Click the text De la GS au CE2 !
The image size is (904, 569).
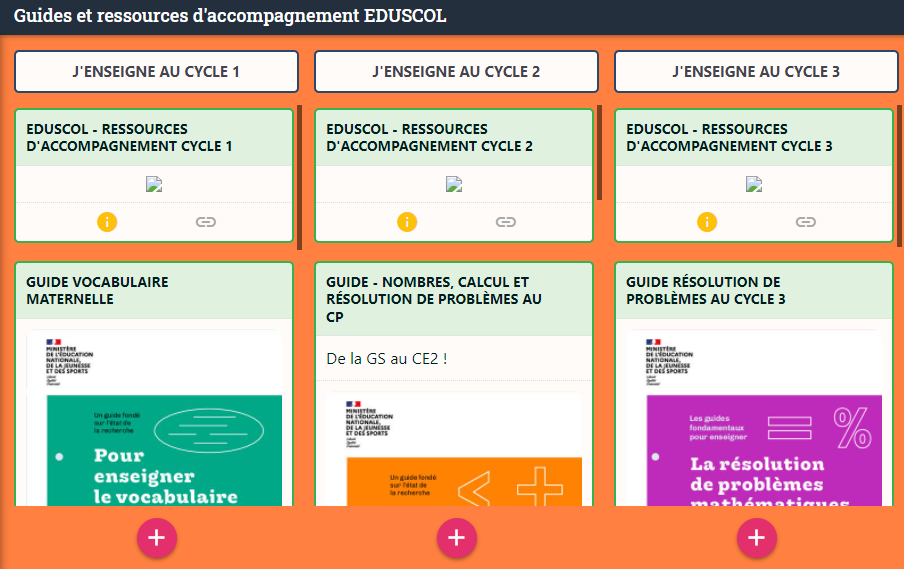pyautogui.click(x=387, y=359)
